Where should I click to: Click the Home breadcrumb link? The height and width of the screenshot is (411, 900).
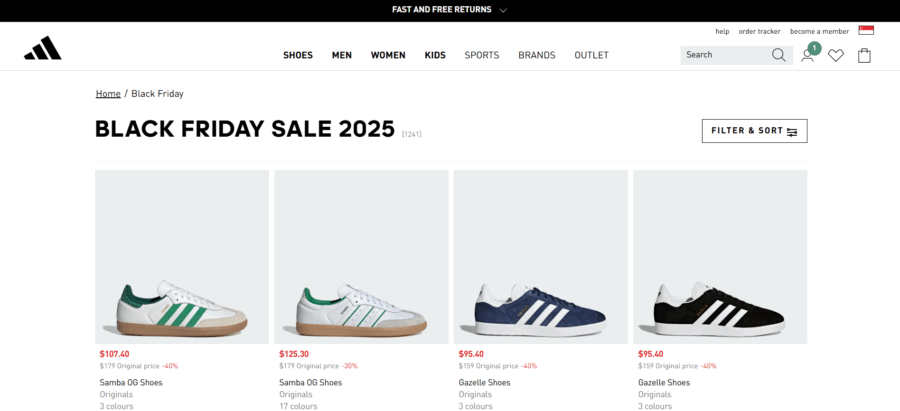pos(108,94)
